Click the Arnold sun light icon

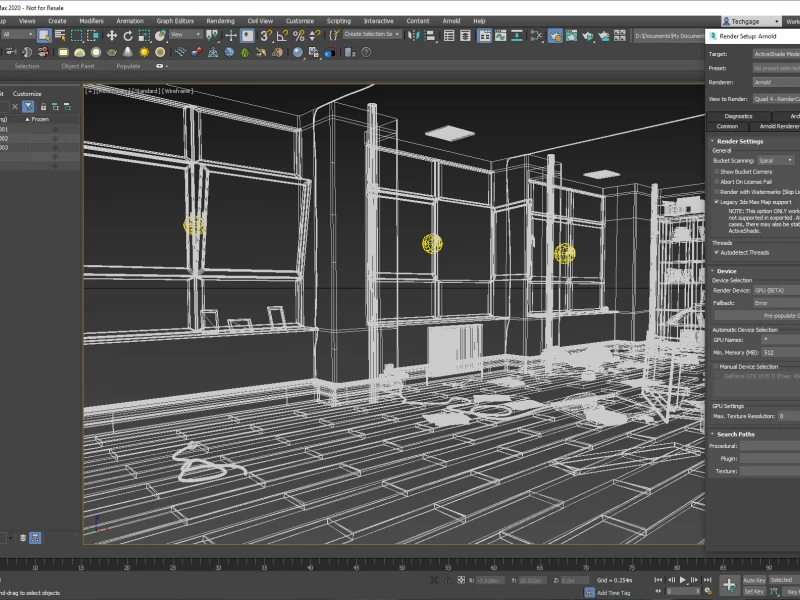click(x=144, y=52)
